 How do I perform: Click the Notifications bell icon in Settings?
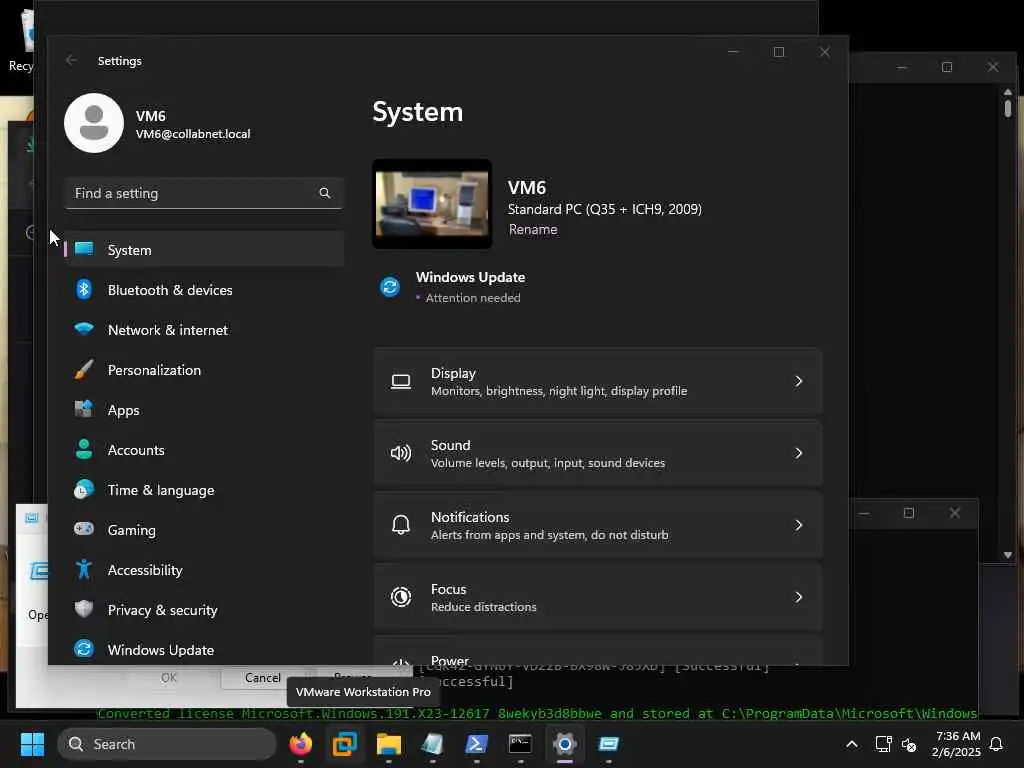pyautogui.click(x=401, y=525)
